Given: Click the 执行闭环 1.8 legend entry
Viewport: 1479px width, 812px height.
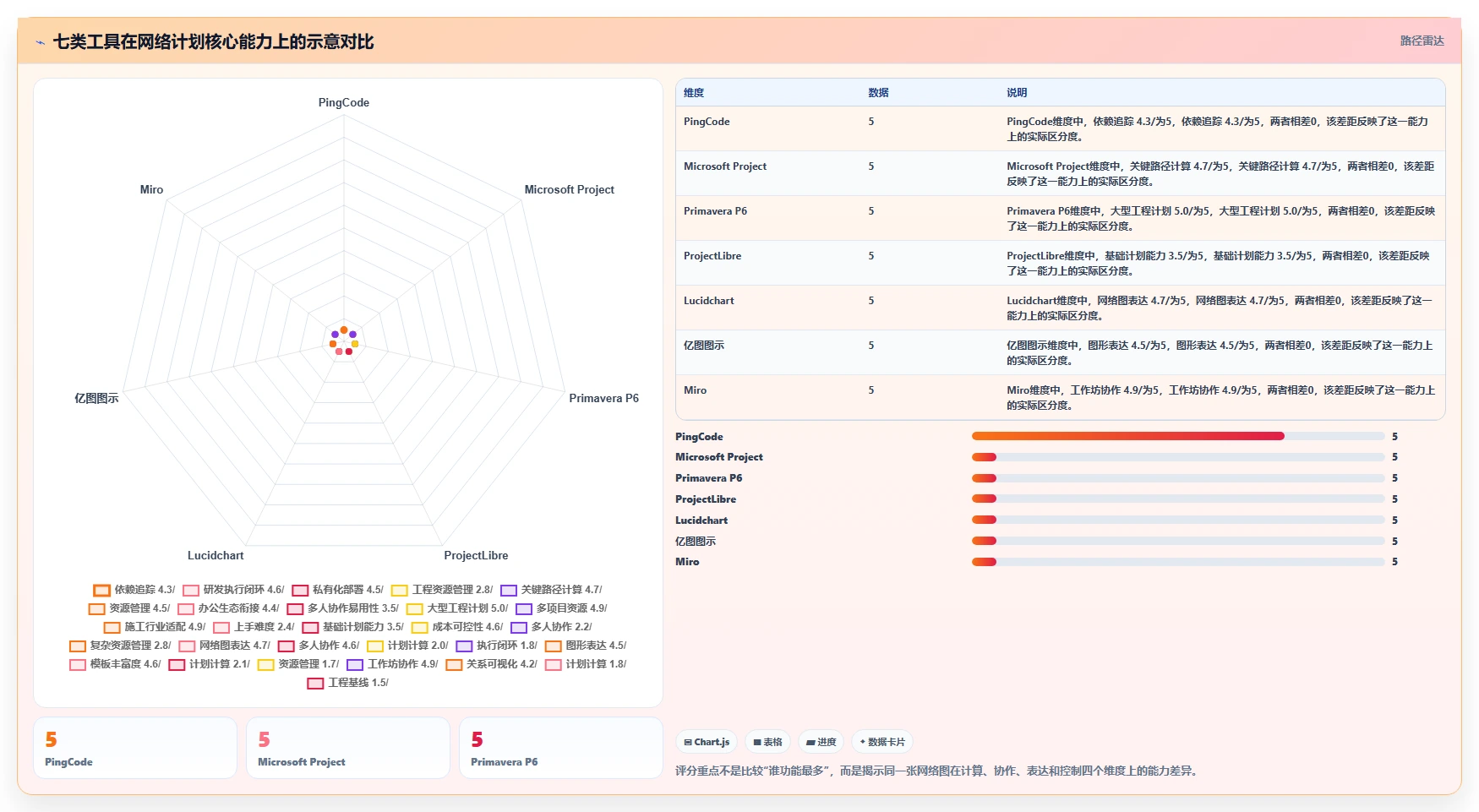Looking at the screenshot, I should (496, 646).
